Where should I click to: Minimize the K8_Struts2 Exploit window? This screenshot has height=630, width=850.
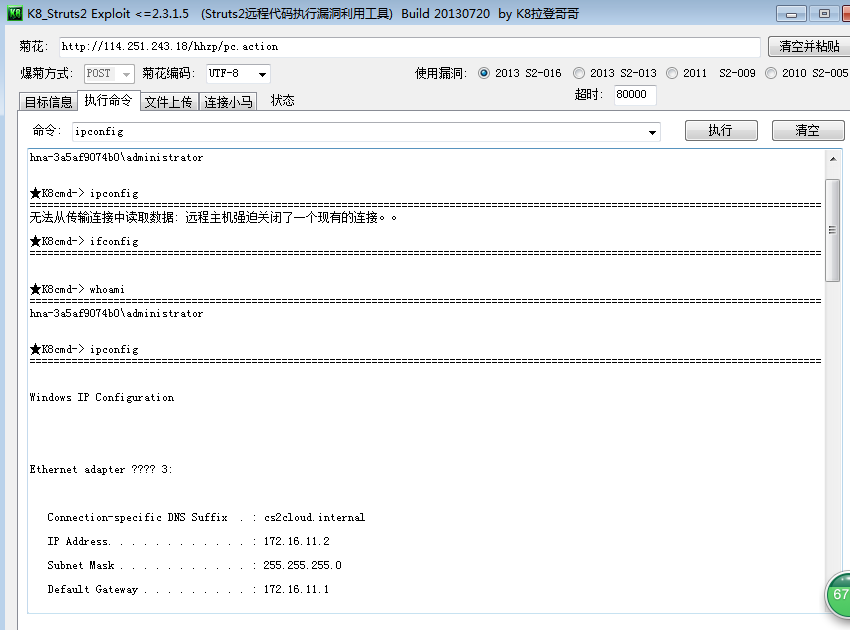791,14
